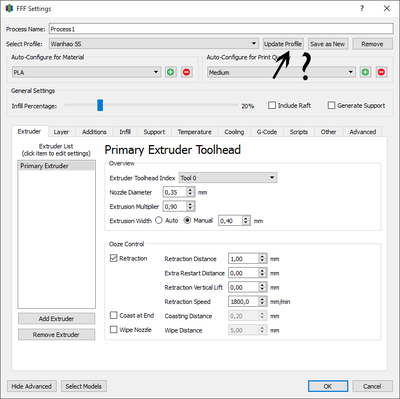This screenshot has width=400, height=399.
Task: Click the Extrusion Multiplier spinner arrows
Action: coord(190,206)
